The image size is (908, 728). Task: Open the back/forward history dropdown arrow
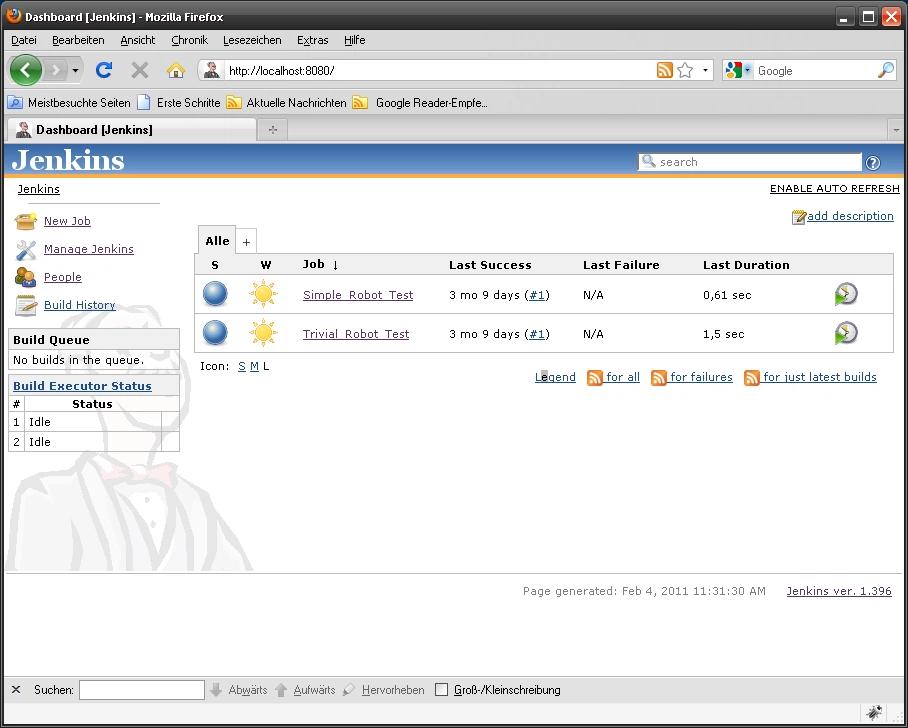(x=75, y=71)
